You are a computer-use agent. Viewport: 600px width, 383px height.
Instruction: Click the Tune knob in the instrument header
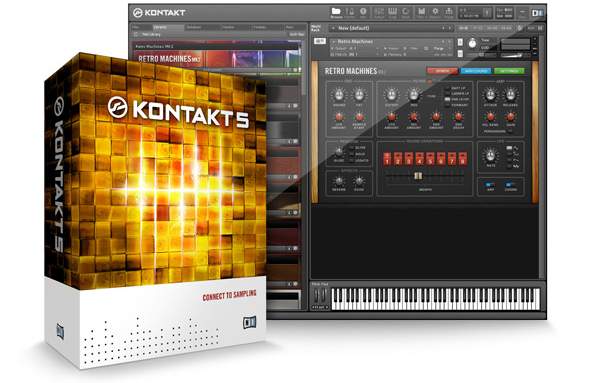(x=473, y=44)
